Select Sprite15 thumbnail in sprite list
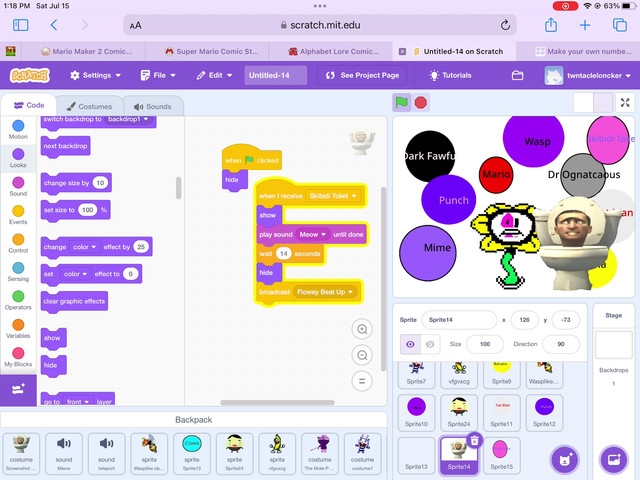640x480 pixels. (501, 455)
